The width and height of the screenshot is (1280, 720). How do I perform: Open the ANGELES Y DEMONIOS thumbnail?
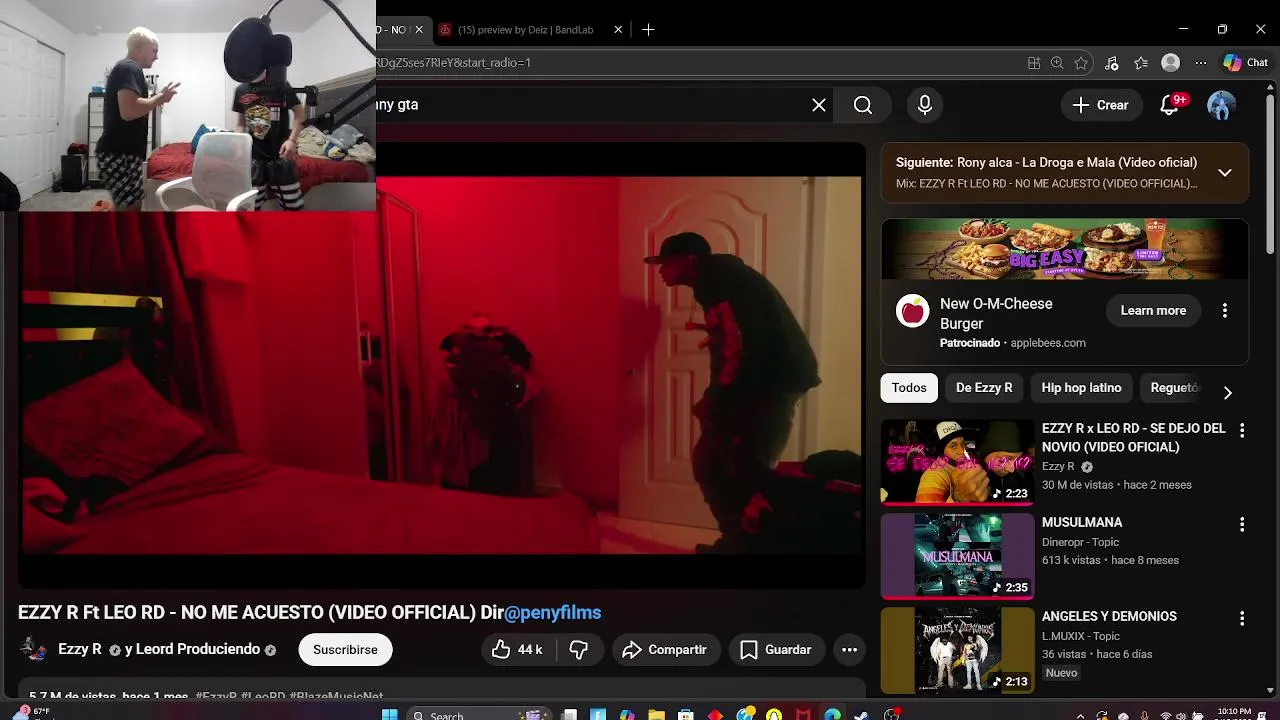point(957,649)
